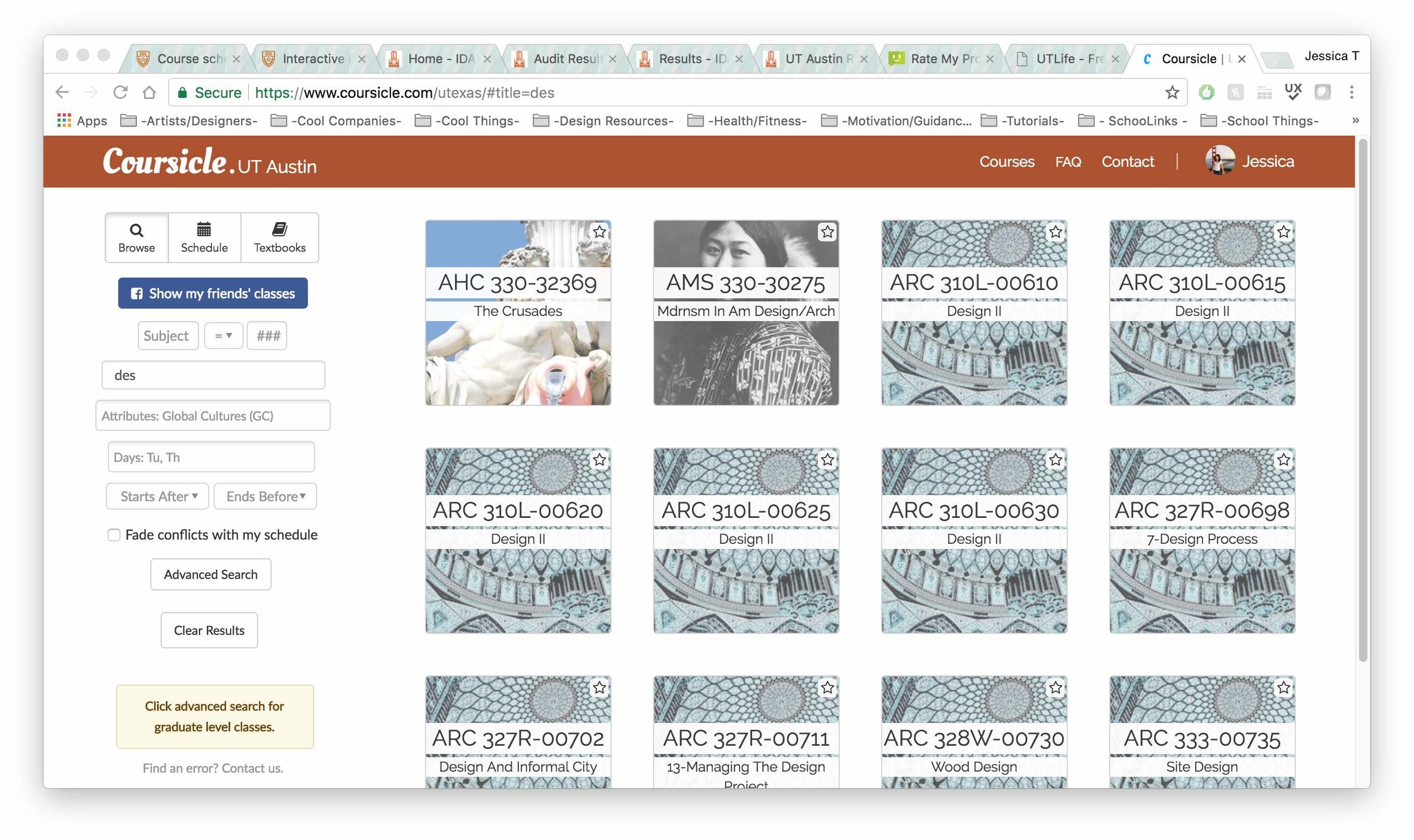Open the FAQ nav link
1414x840 pixels.
[x=1068, y=162]
